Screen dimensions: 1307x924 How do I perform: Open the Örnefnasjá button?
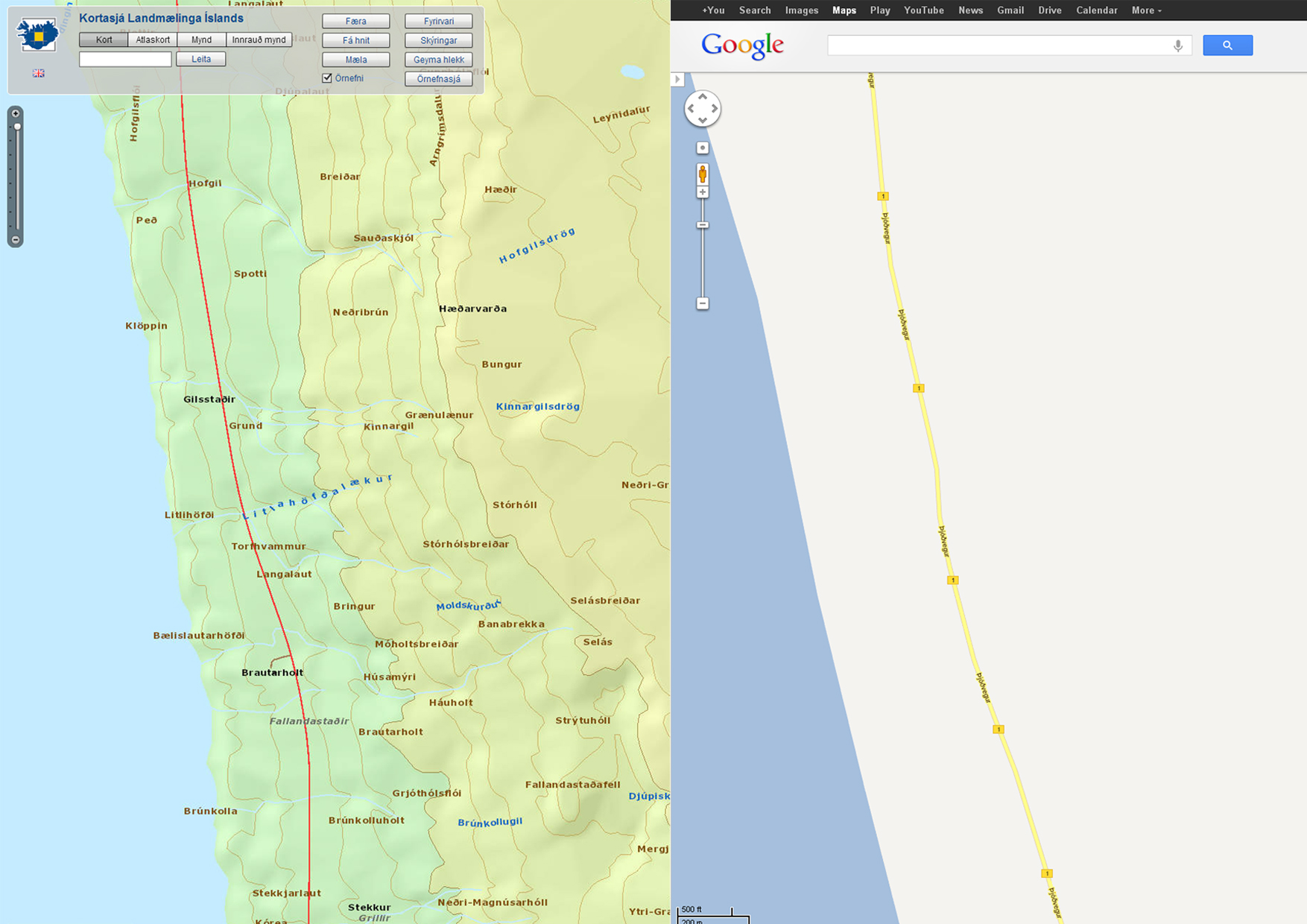(439, 79)
